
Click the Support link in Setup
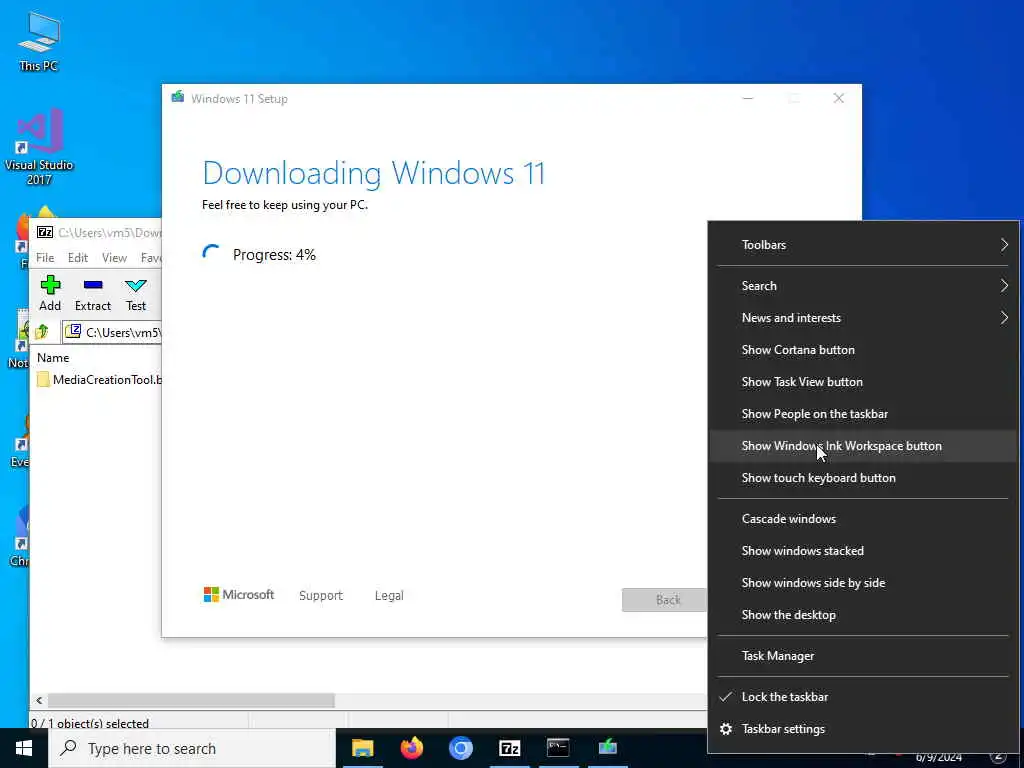pyautogui.click(x=321, y=596)
